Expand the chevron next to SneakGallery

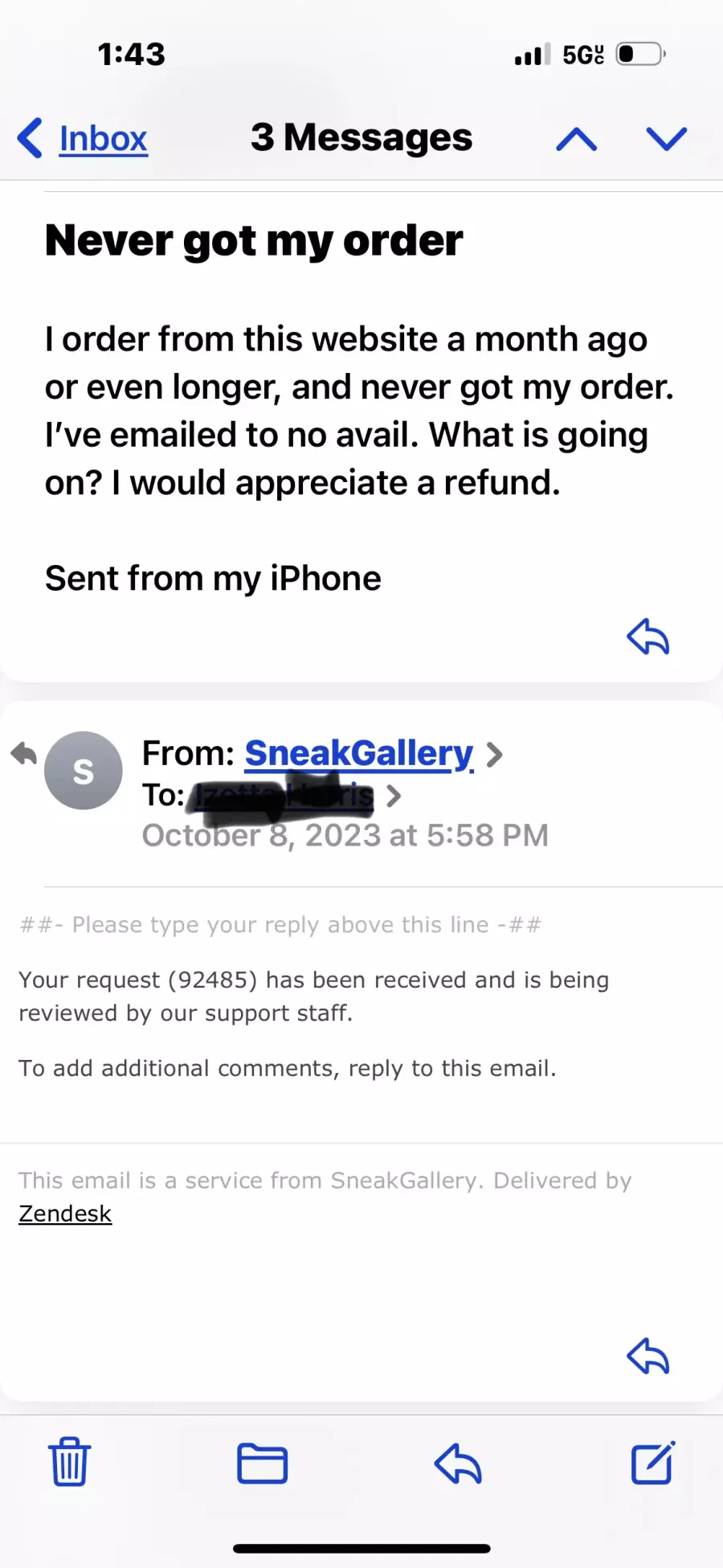click(495, 755)
